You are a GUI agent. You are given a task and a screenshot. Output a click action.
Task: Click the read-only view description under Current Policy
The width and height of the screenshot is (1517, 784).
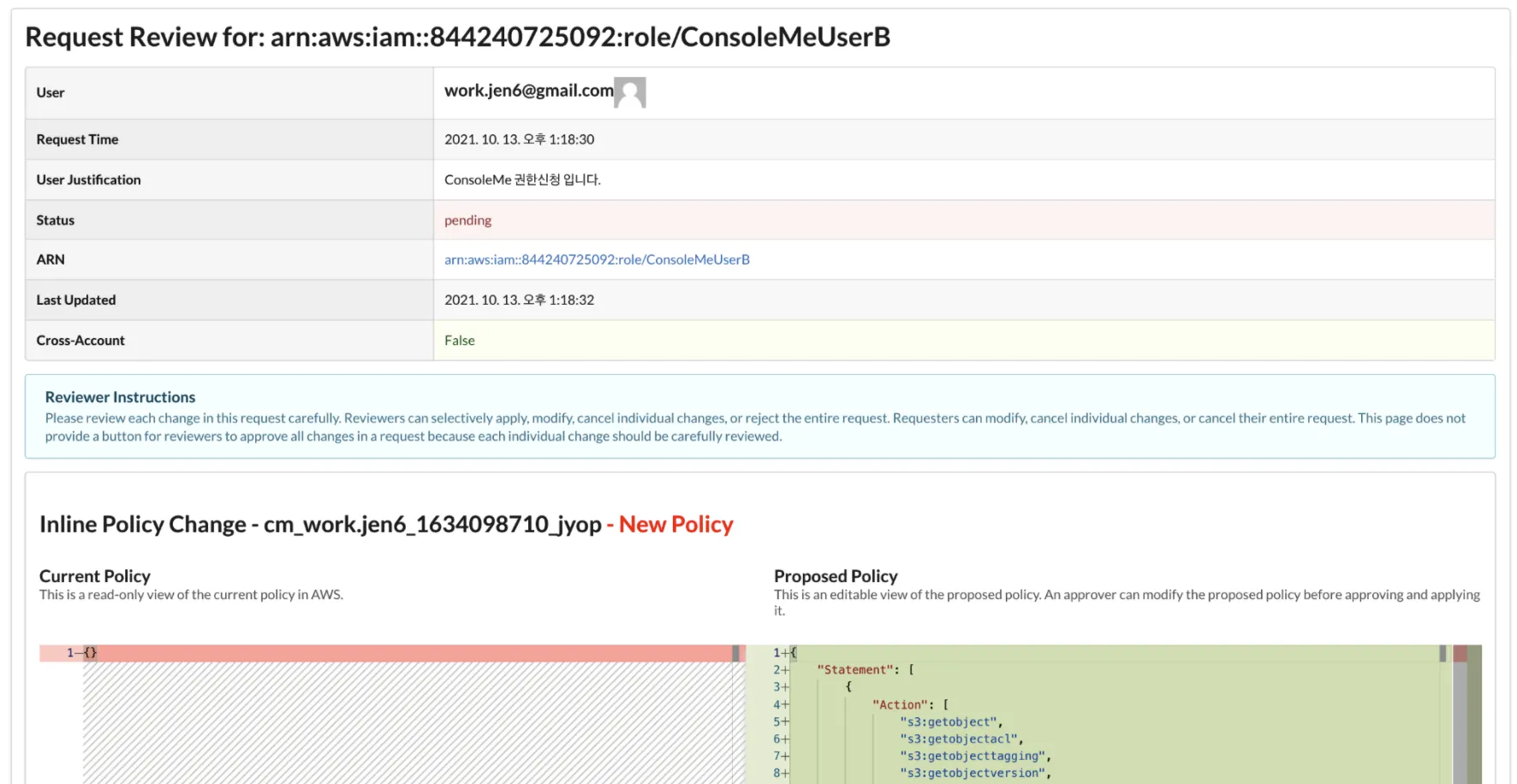(191, 595)
